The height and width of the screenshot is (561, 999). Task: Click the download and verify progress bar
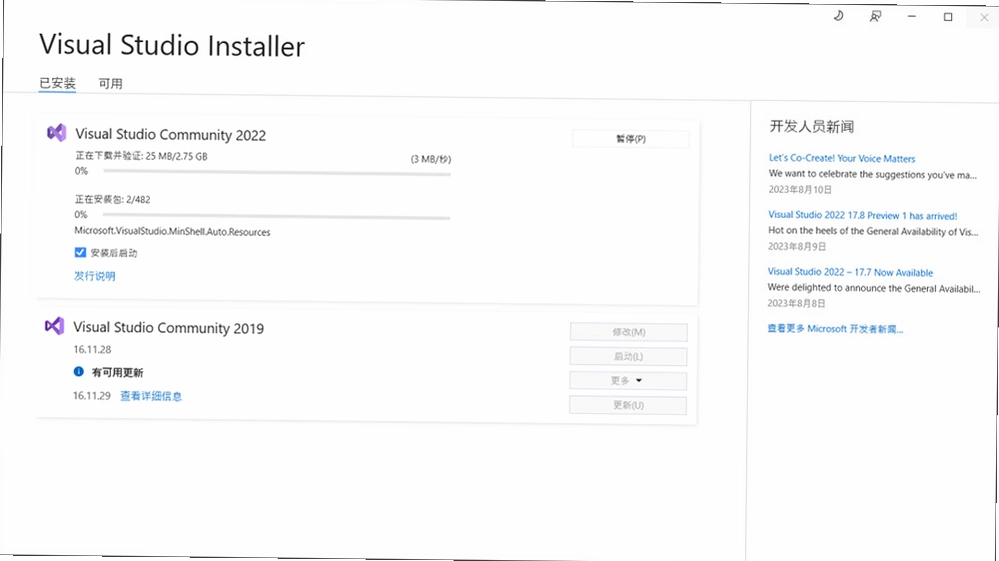[277, 172]
